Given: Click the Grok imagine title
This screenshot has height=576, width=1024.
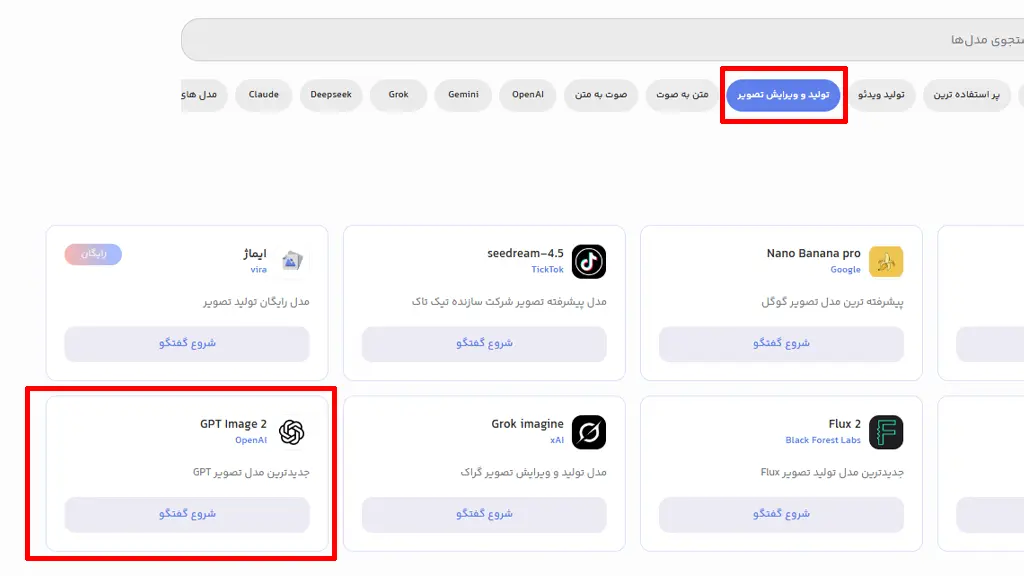Looking at the screenshot, I should pos(527,424).
